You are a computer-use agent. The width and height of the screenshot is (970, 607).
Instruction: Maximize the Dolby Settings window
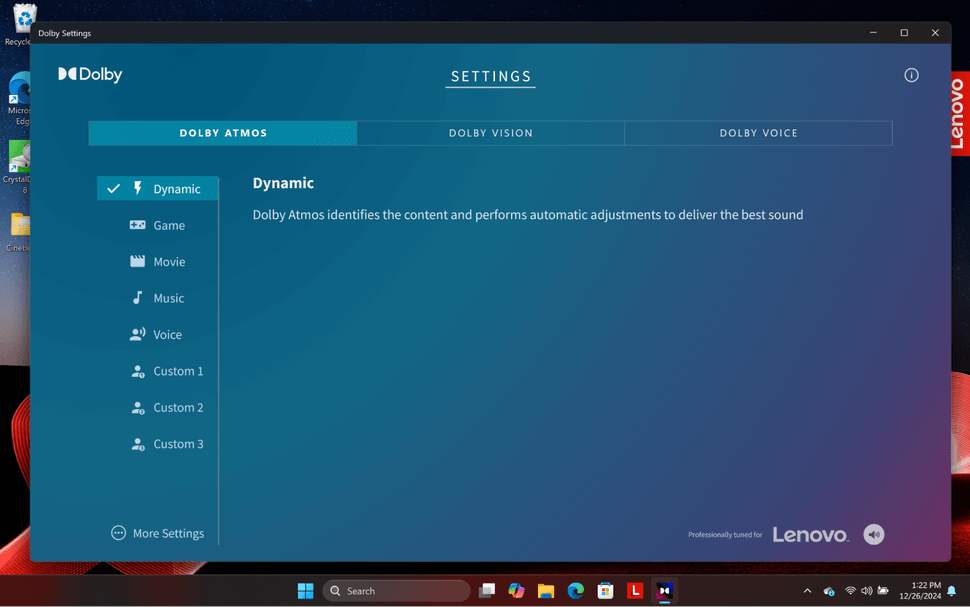click(904, 33)
